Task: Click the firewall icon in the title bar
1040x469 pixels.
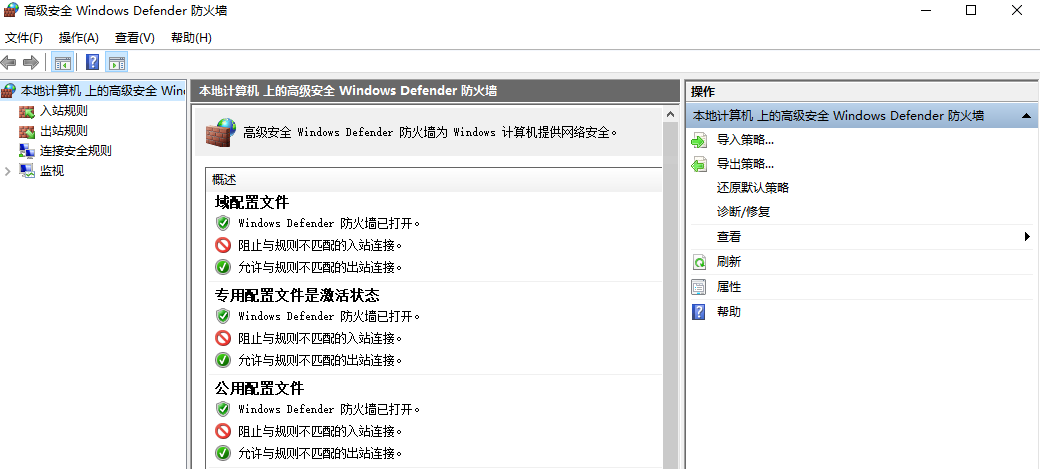Action: [x=11, y=11]
